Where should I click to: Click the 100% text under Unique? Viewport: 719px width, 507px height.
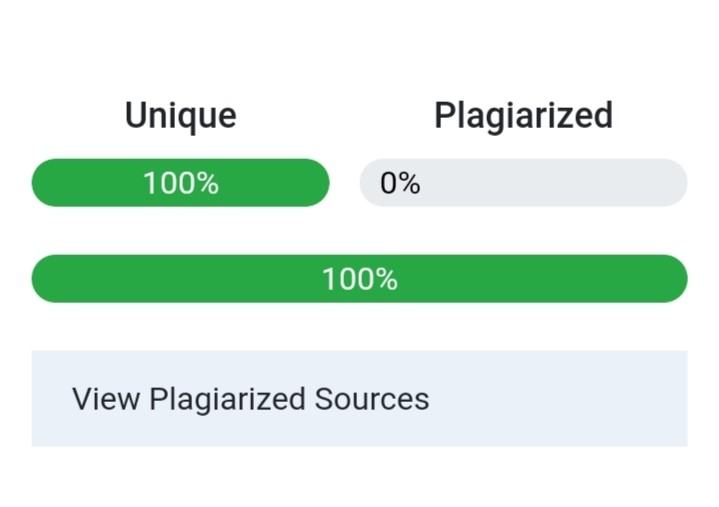(x=181, y=183)
